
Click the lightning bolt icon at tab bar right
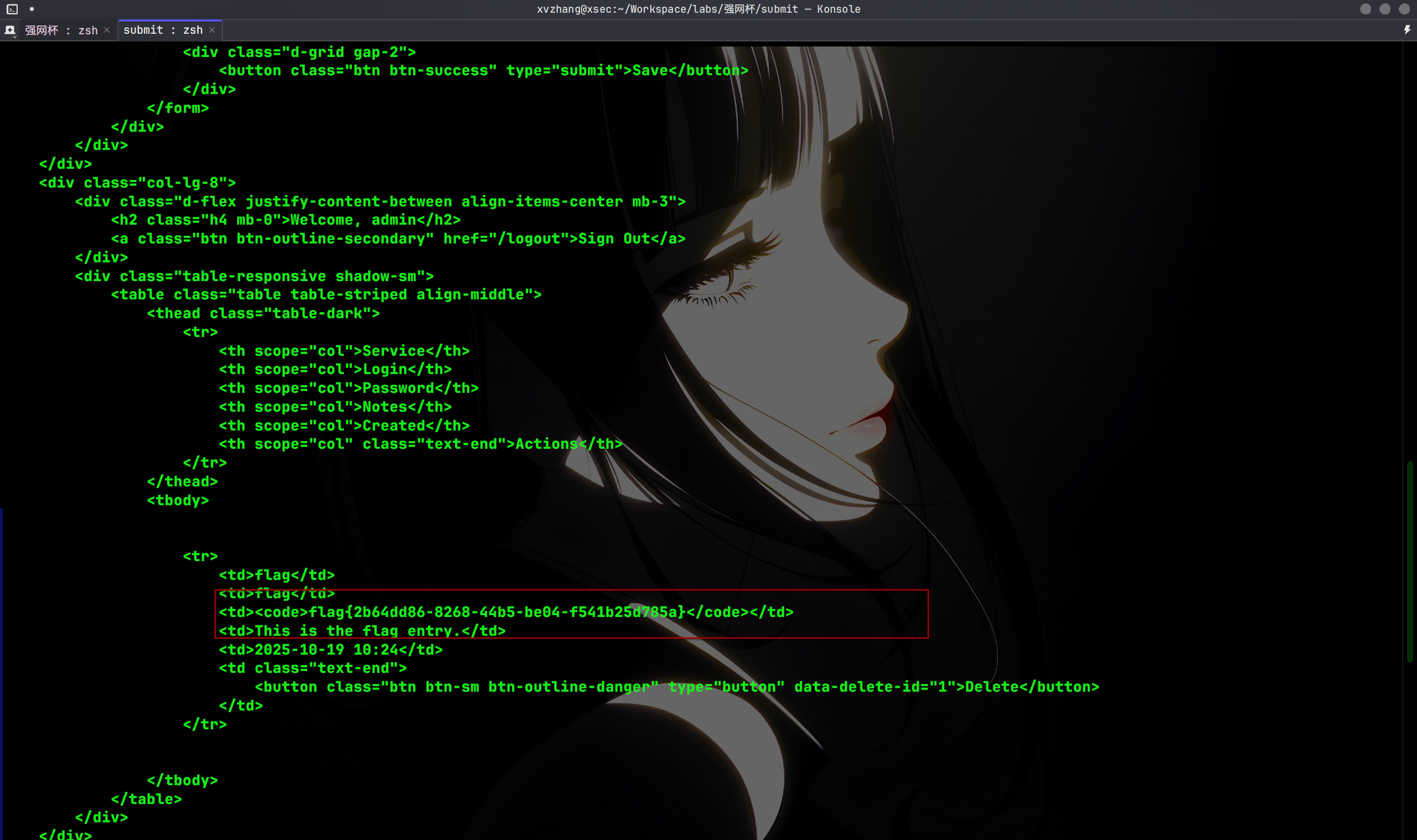1407,30
